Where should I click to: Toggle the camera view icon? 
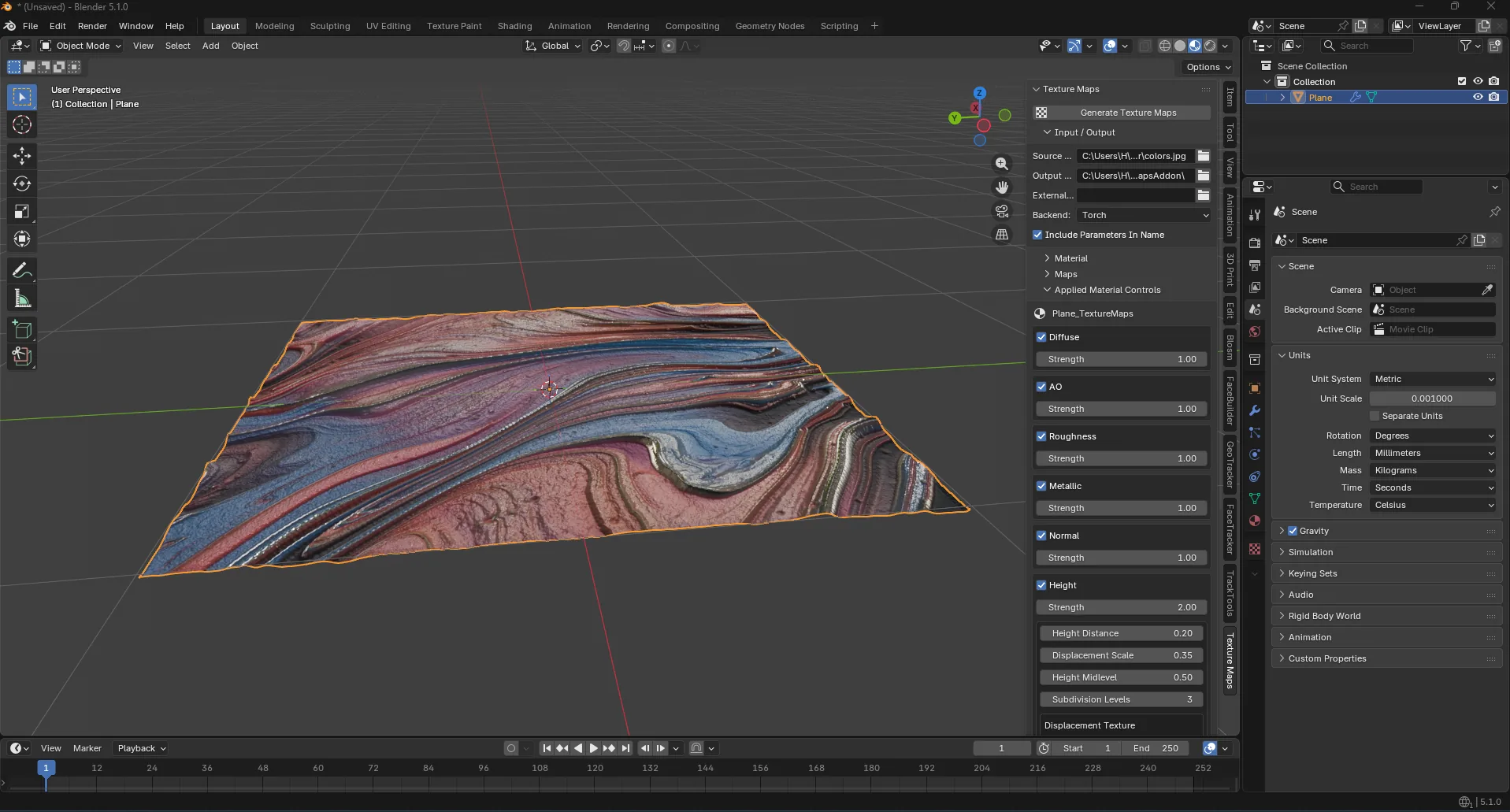click(1002, 211)
